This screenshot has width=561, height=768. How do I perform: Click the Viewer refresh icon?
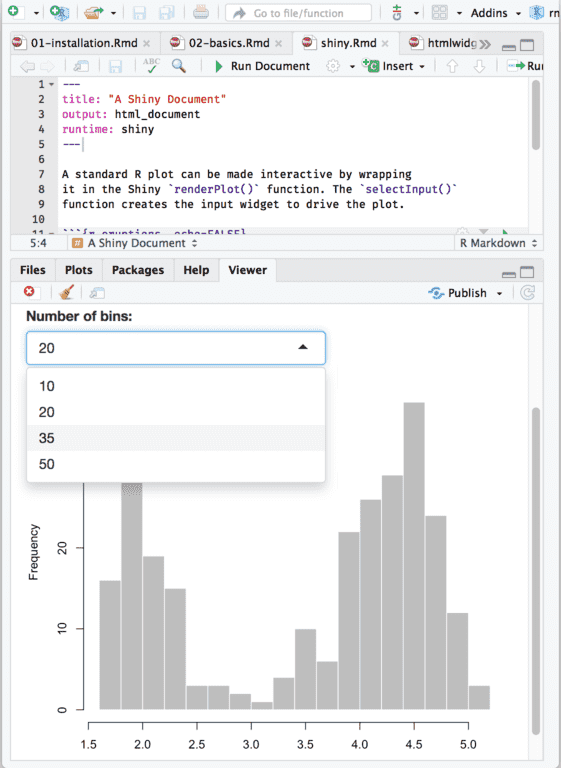[527, 293]
